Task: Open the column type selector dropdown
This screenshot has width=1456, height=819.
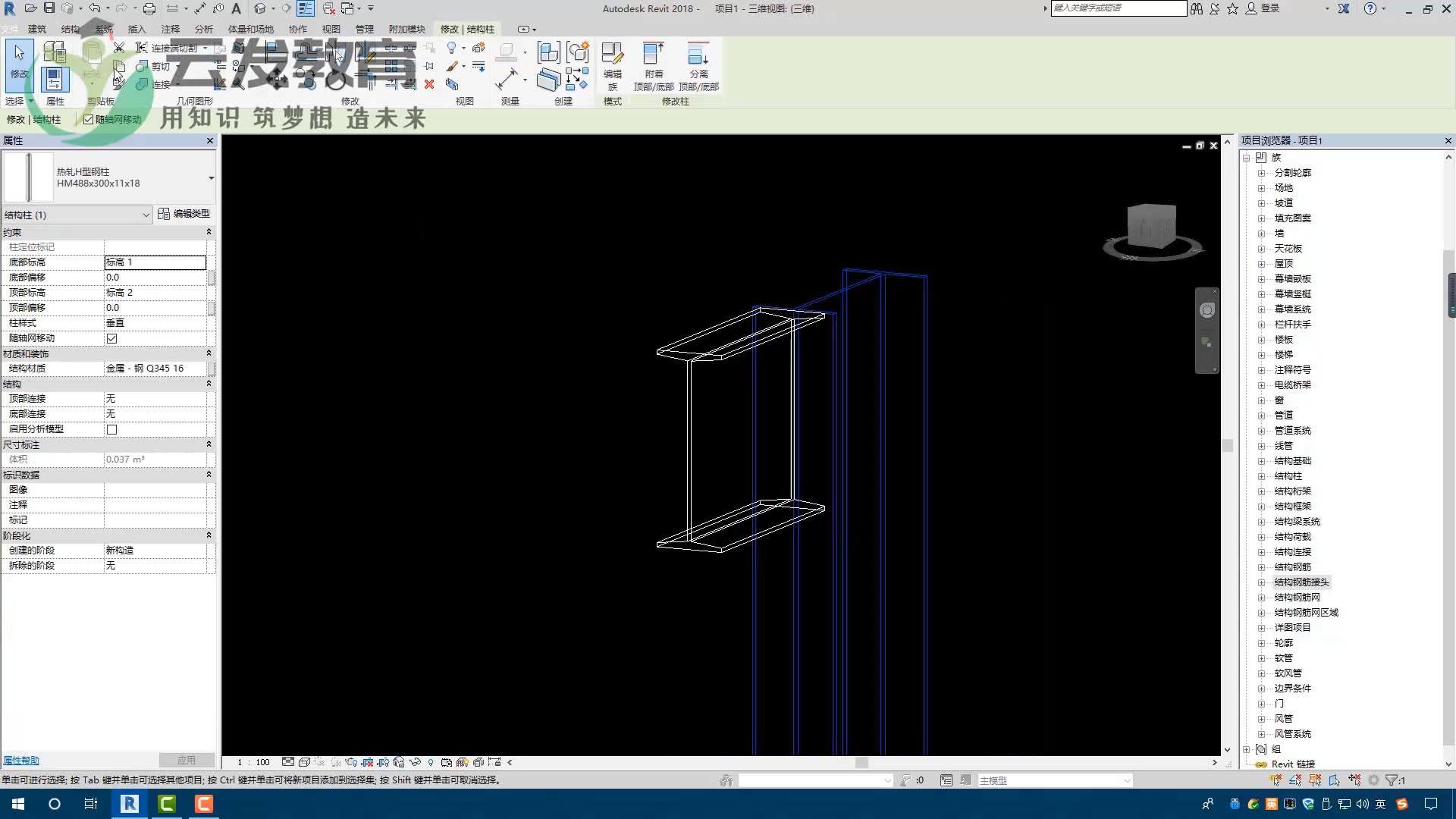Action: pyautogui.click(x=211, y=178)
